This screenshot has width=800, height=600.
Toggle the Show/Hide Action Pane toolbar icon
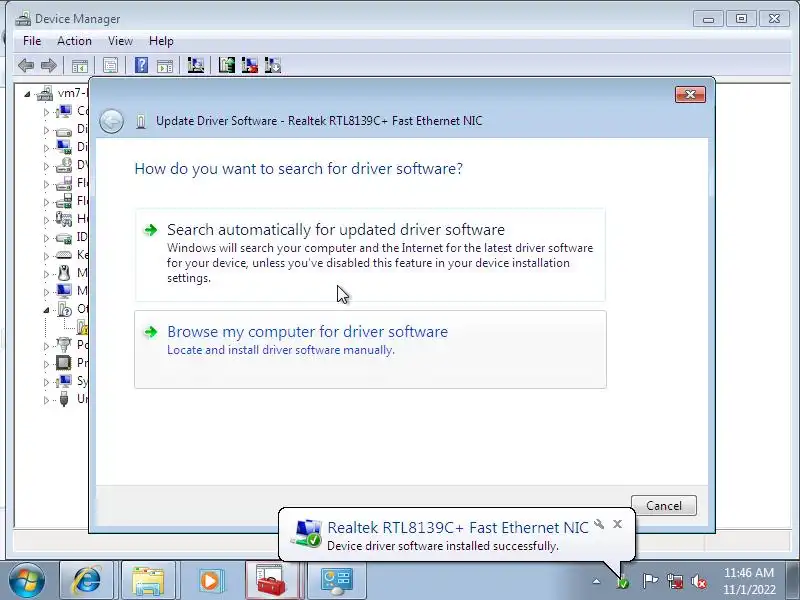[165, 65]
